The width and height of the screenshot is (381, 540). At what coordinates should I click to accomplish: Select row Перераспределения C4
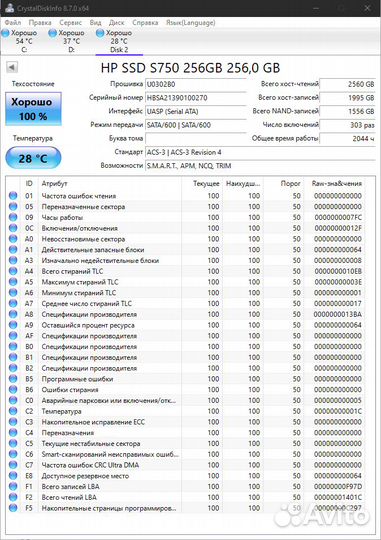pyautogui.click(x=186, y=433)
